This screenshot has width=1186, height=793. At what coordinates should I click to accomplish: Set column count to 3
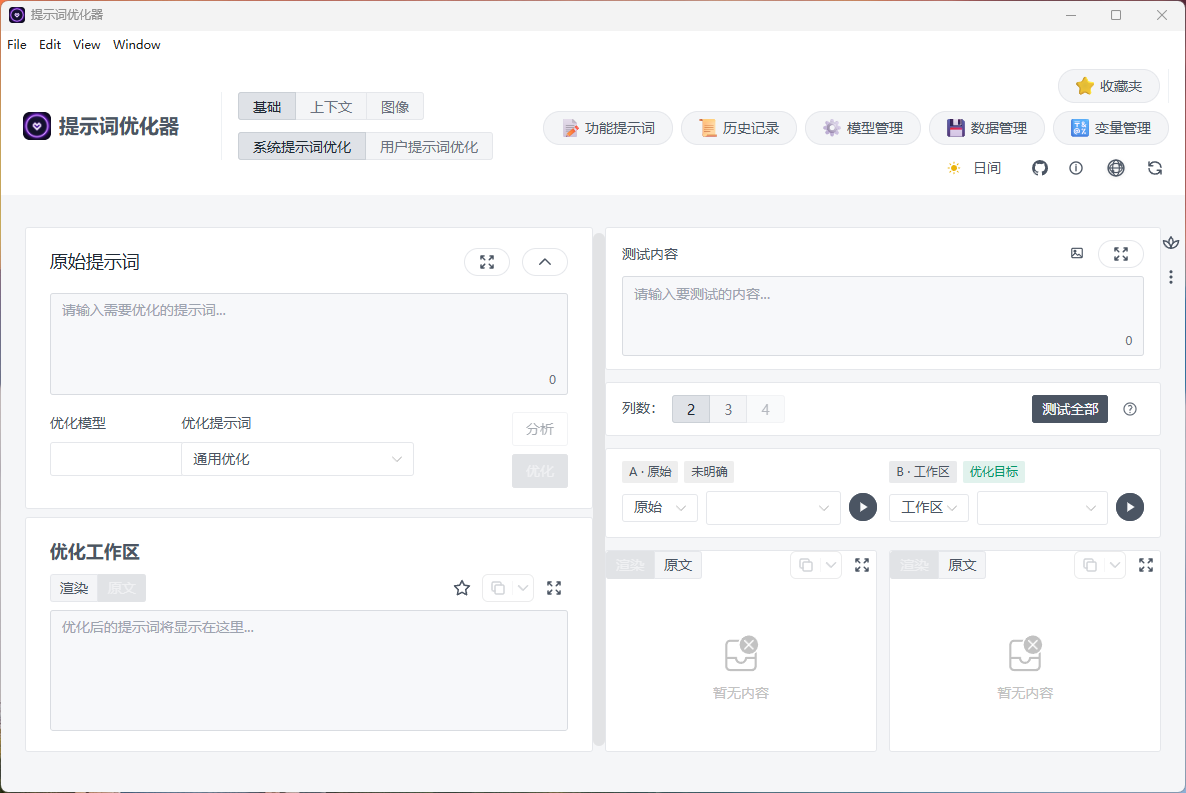click(728, 409)
